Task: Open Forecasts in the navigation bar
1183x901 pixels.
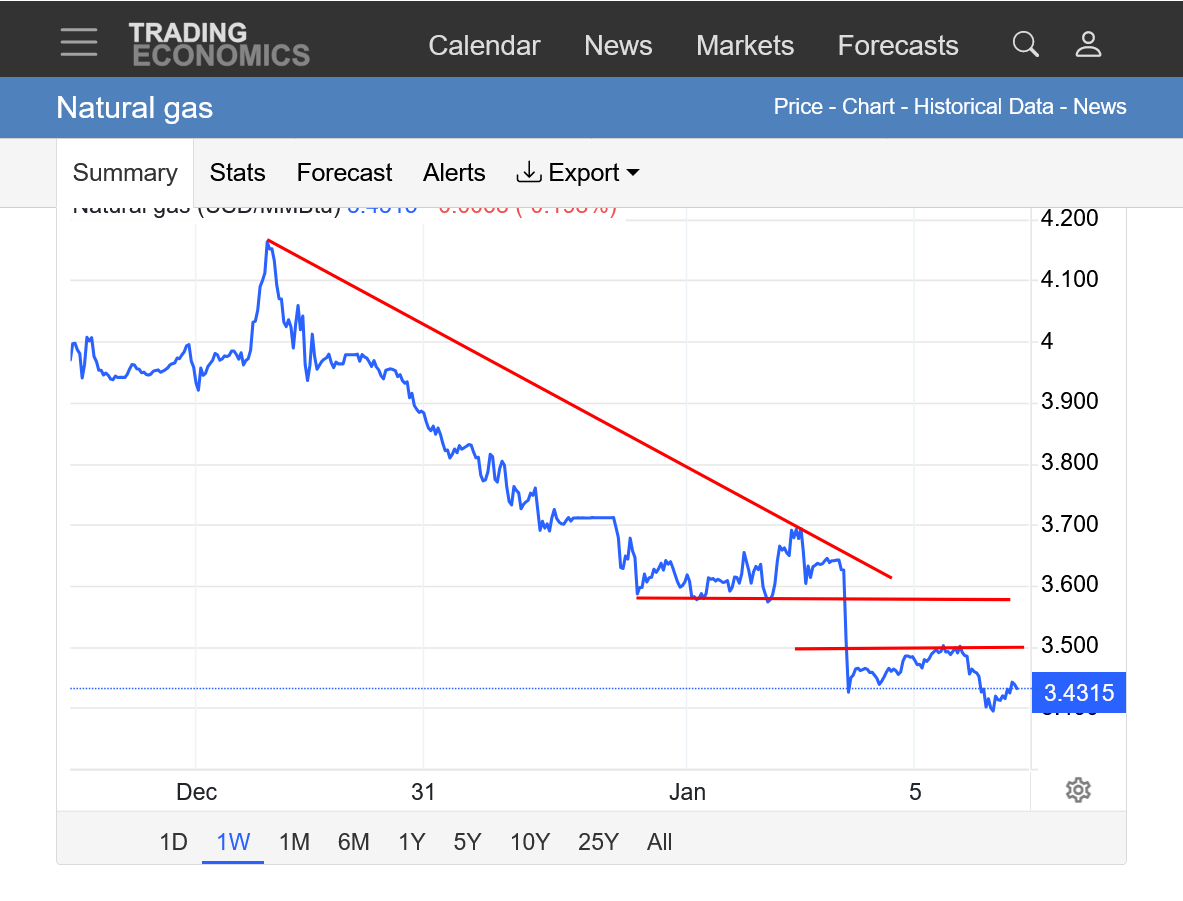Action: click(897, 46)
